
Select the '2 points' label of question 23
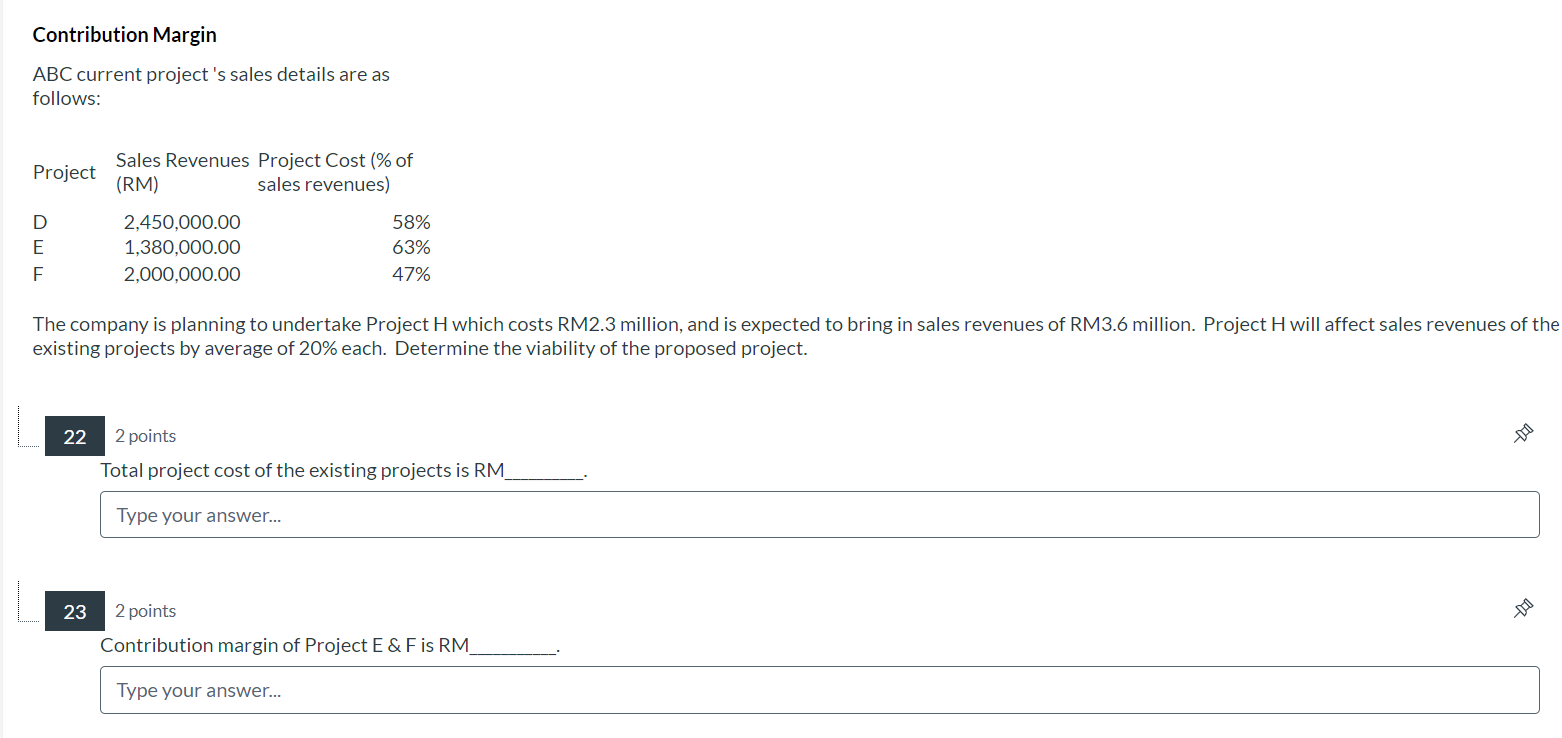(x=145, y=611)
